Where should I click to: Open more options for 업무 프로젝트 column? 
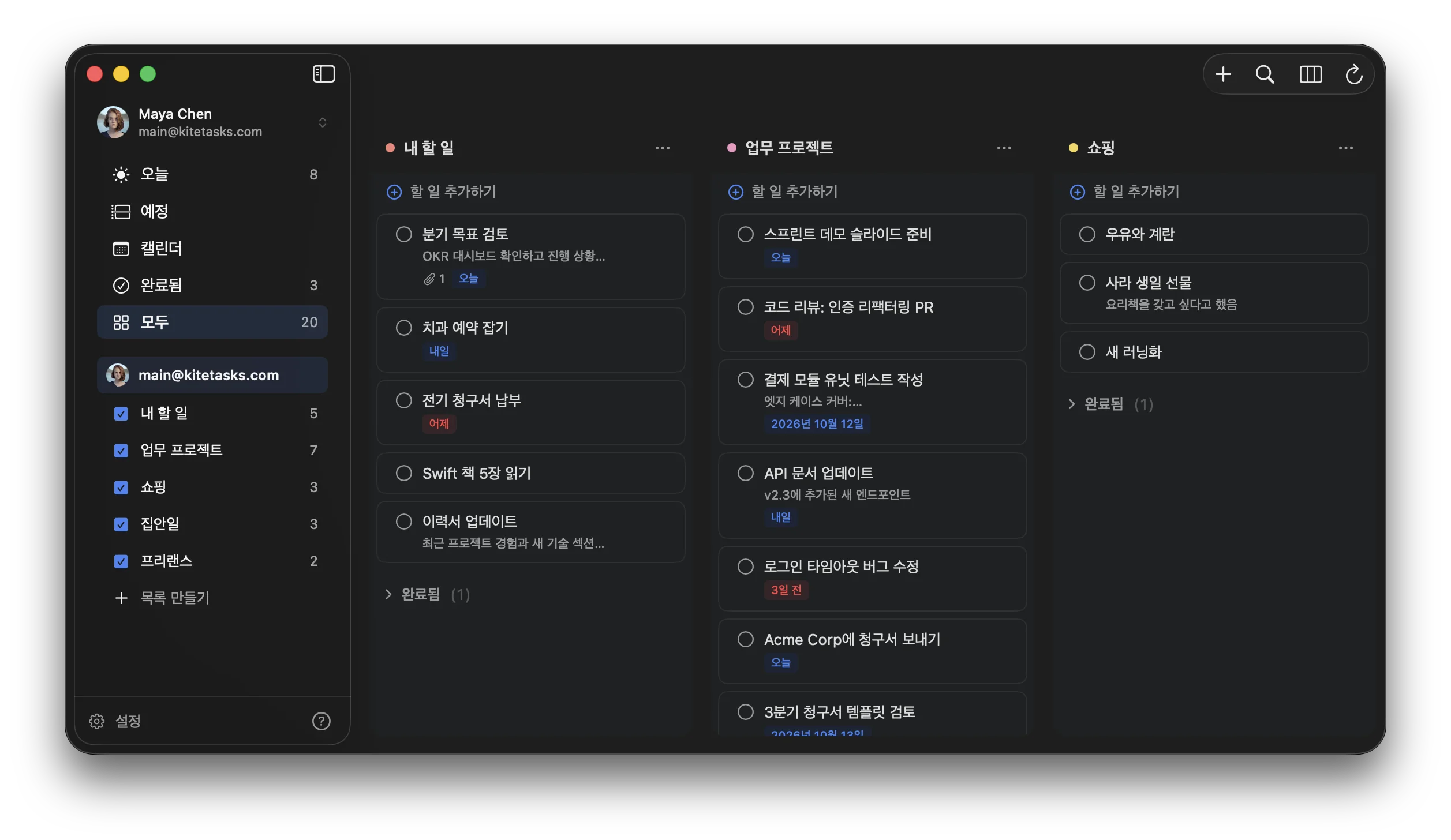coord(1004,148)
